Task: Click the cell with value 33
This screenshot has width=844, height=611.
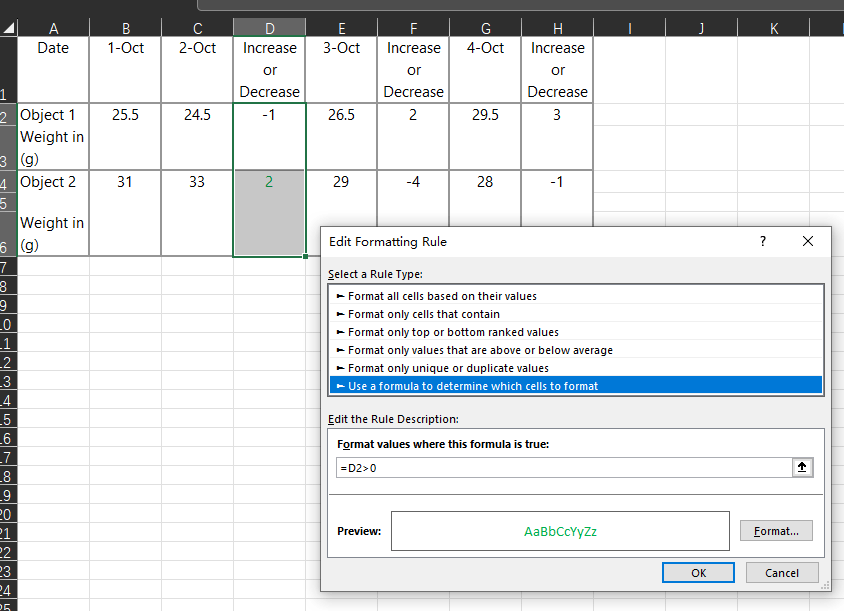Action: pos(198,213)
